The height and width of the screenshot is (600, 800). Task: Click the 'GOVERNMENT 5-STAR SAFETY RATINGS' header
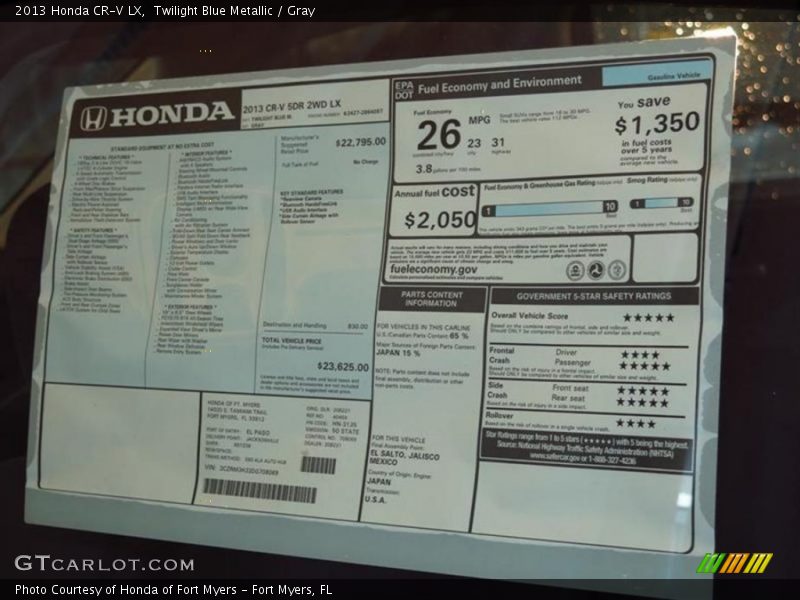(x=593, y=296)
